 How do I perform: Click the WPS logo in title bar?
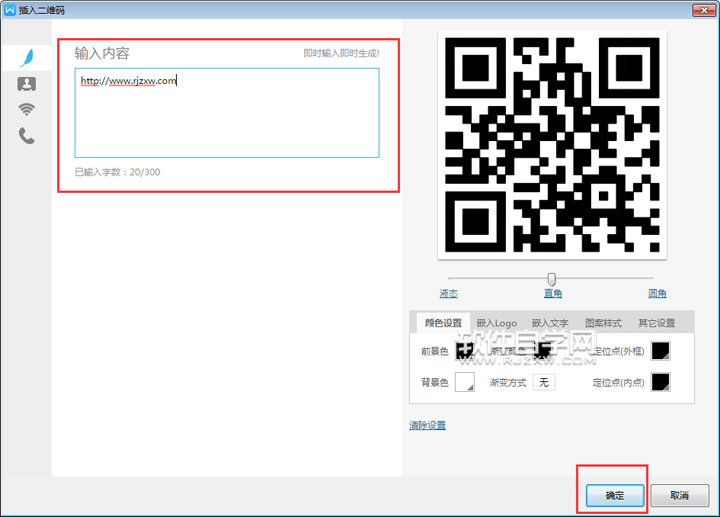tap(10, 9)
